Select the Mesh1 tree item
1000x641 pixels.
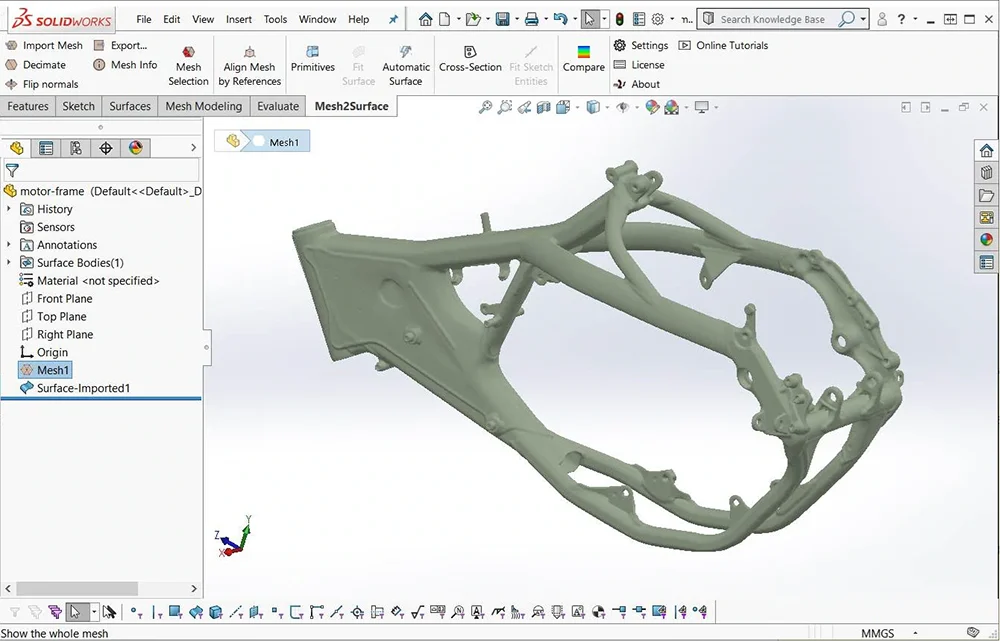click(x=53, y=370)
